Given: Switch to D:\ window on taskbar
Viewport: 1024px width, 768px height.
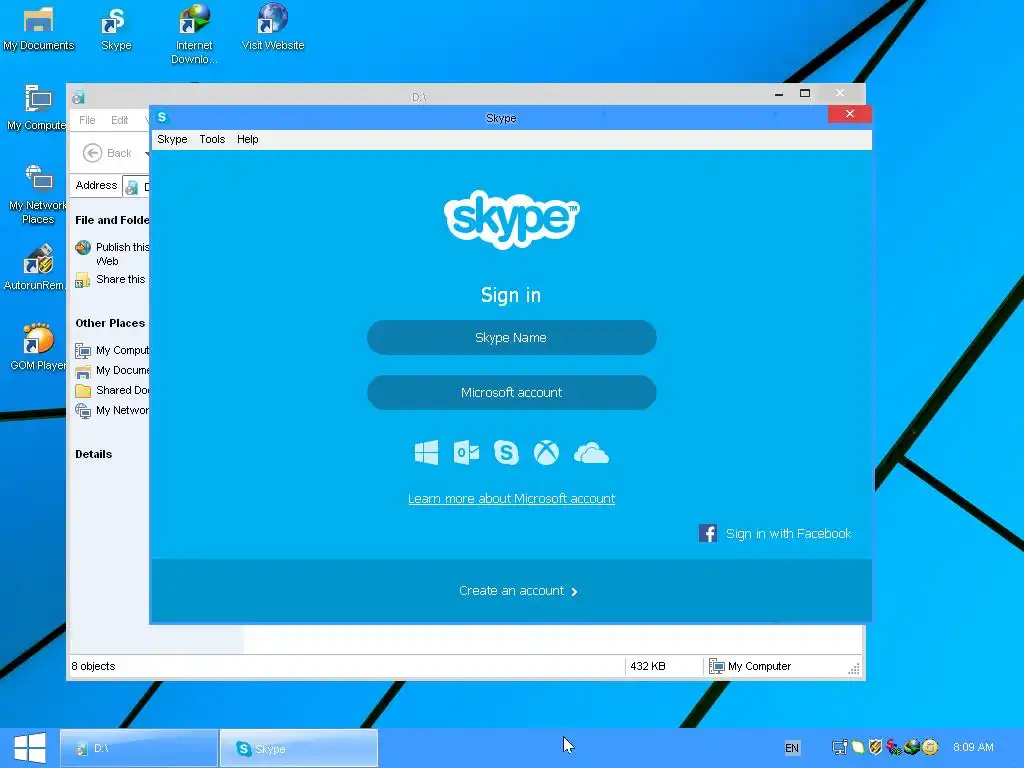Looking at the screenshot, I should (139, 748).
